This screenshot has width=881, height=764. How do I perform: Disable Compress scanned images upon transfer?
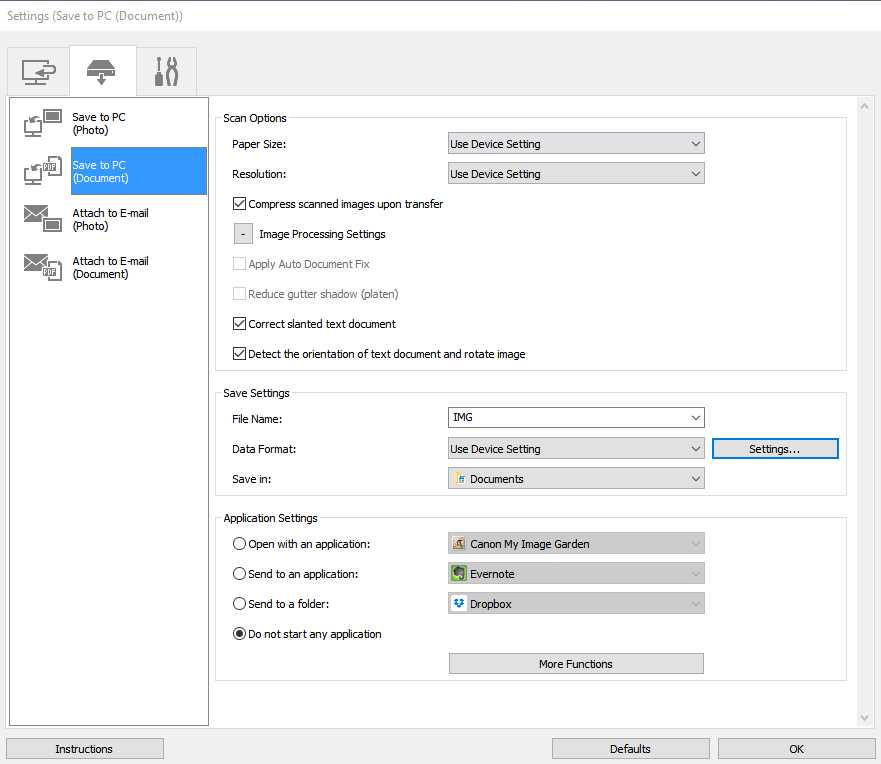[238, 202]
